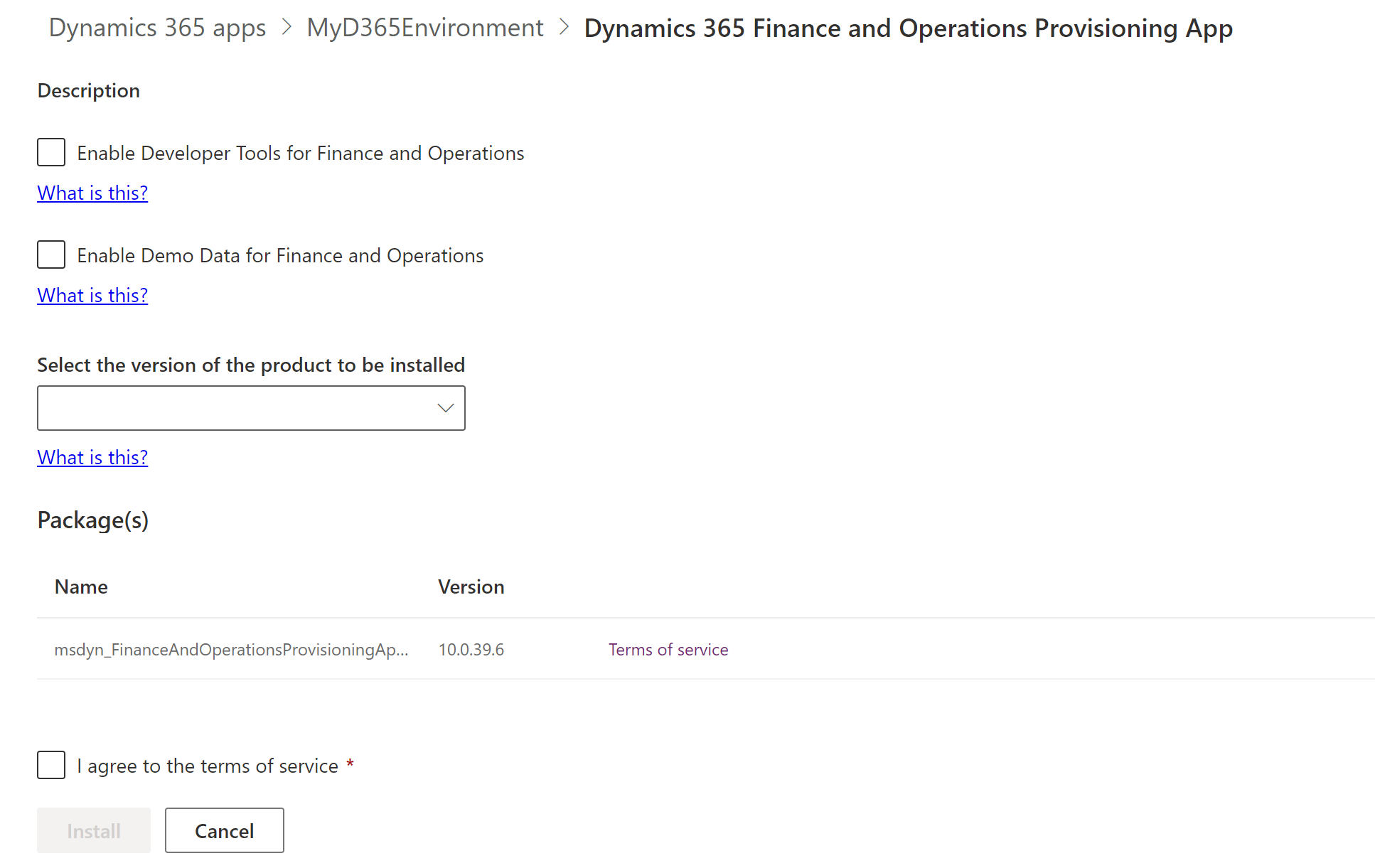Enable Developer Tools for Finance and Operations
The height and width of the screenshot is (868, 1375).
tap(50, 152)
